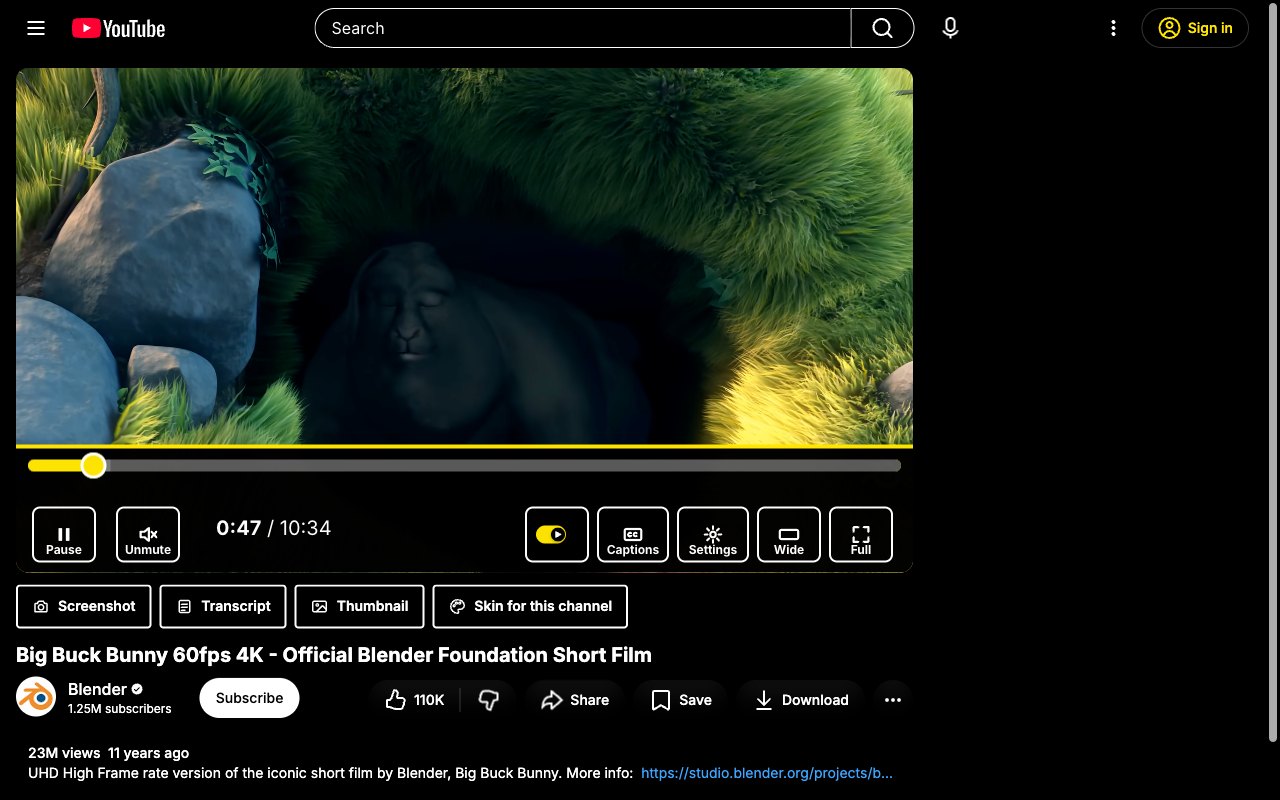Take a Screenshot of the video
The image size is (1280, 800).
[x=84, y=606]
